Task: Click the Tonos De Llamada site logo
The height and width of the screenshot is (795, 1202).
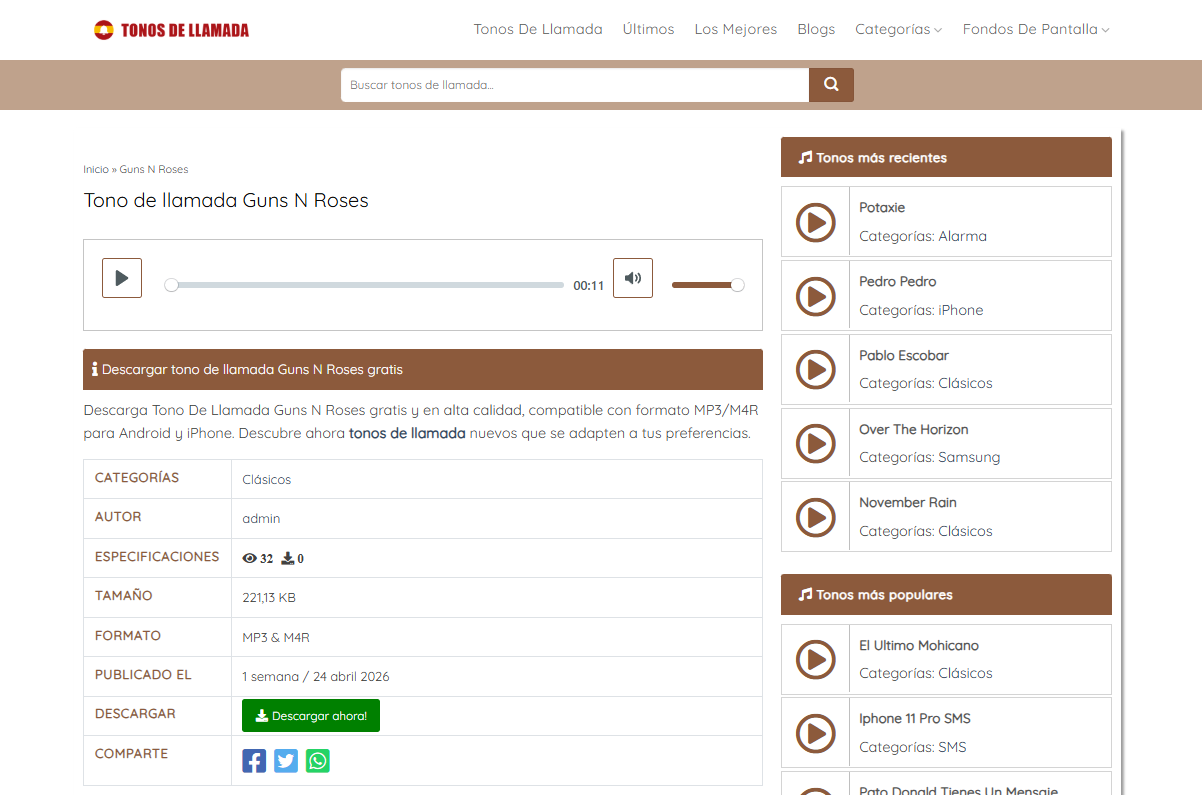Action: pos(171,30)
